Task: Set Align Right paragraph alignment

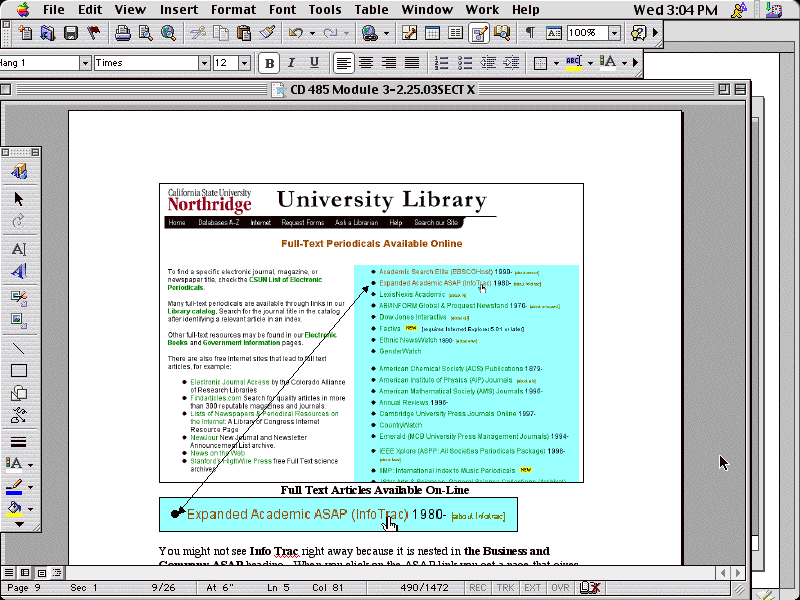Action: (x=389, y=63)
